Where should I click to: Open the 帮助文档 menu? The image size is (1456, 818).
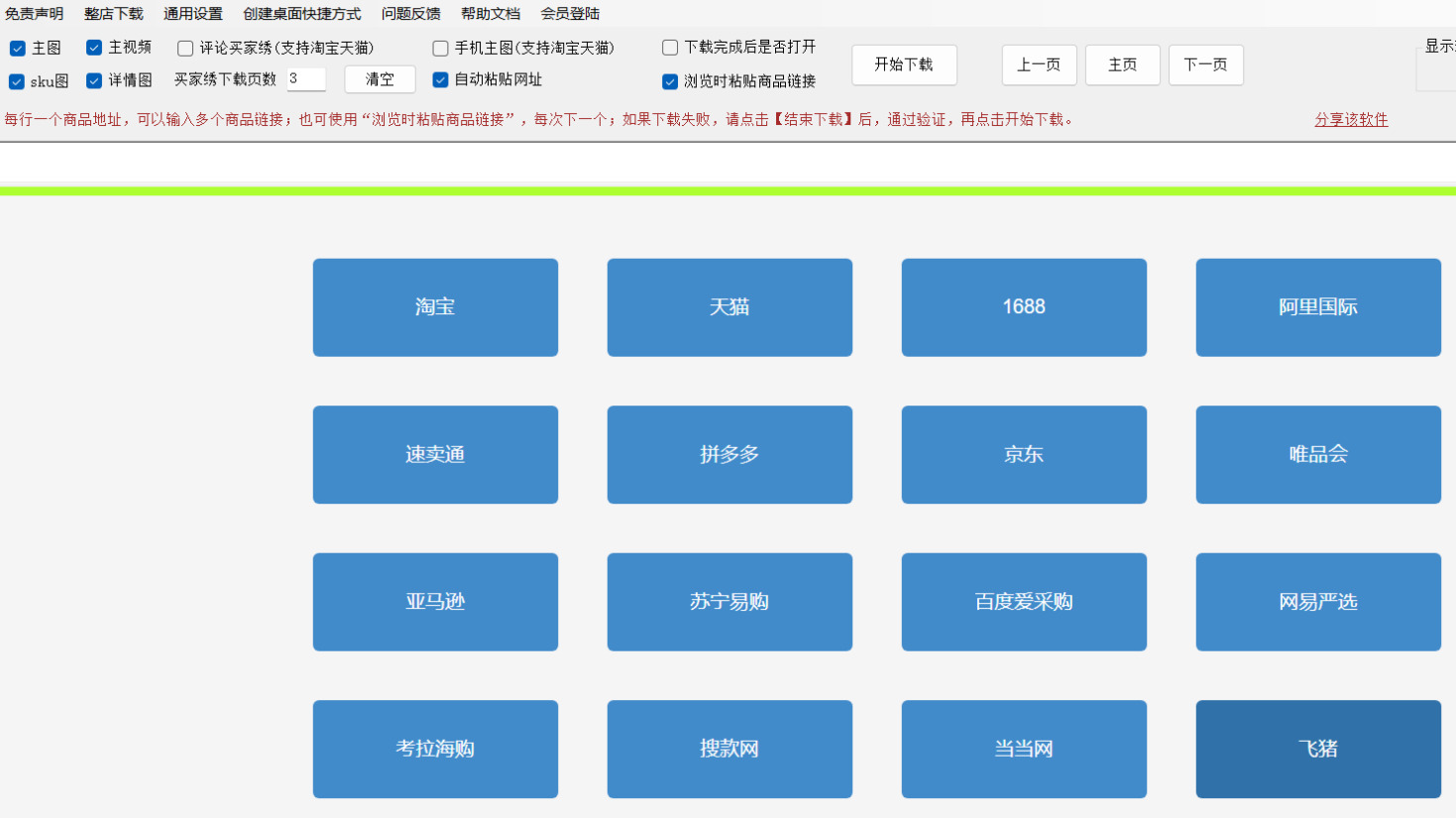491,14
